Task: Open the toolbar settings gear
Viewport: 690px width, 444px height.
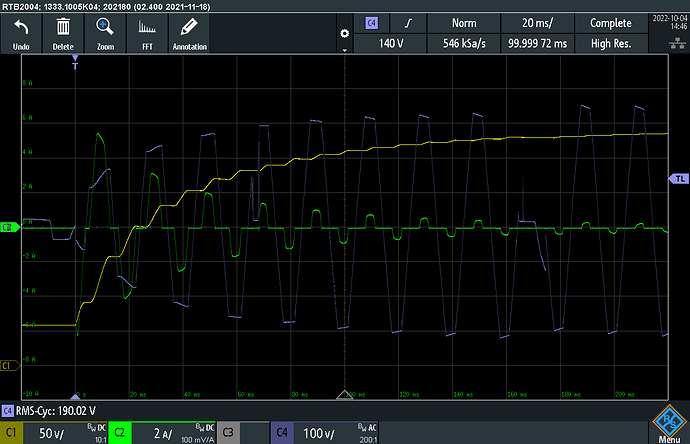Action: tap(345, 33)
